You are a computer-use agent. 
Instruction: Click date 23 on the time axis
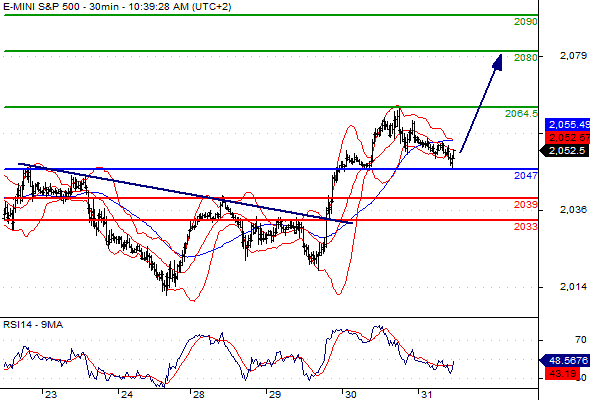(x=51, y=395)
